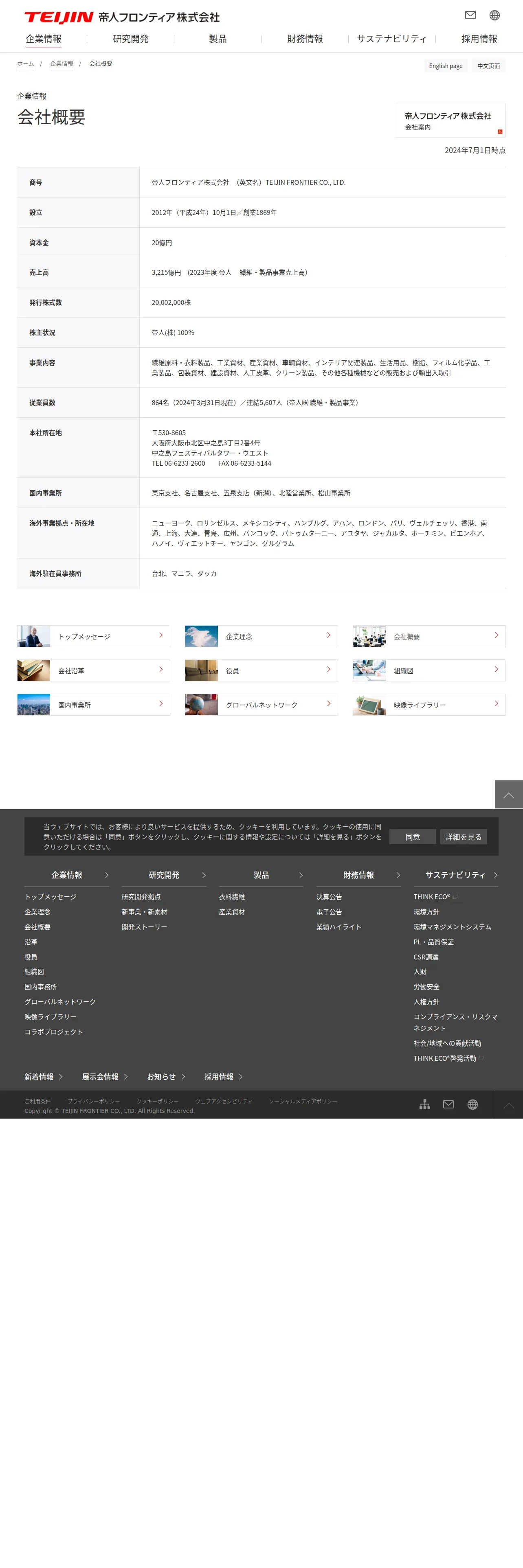Click the mail icon in the header
The height and width of the screenshot is (1568, 523).
470,15
